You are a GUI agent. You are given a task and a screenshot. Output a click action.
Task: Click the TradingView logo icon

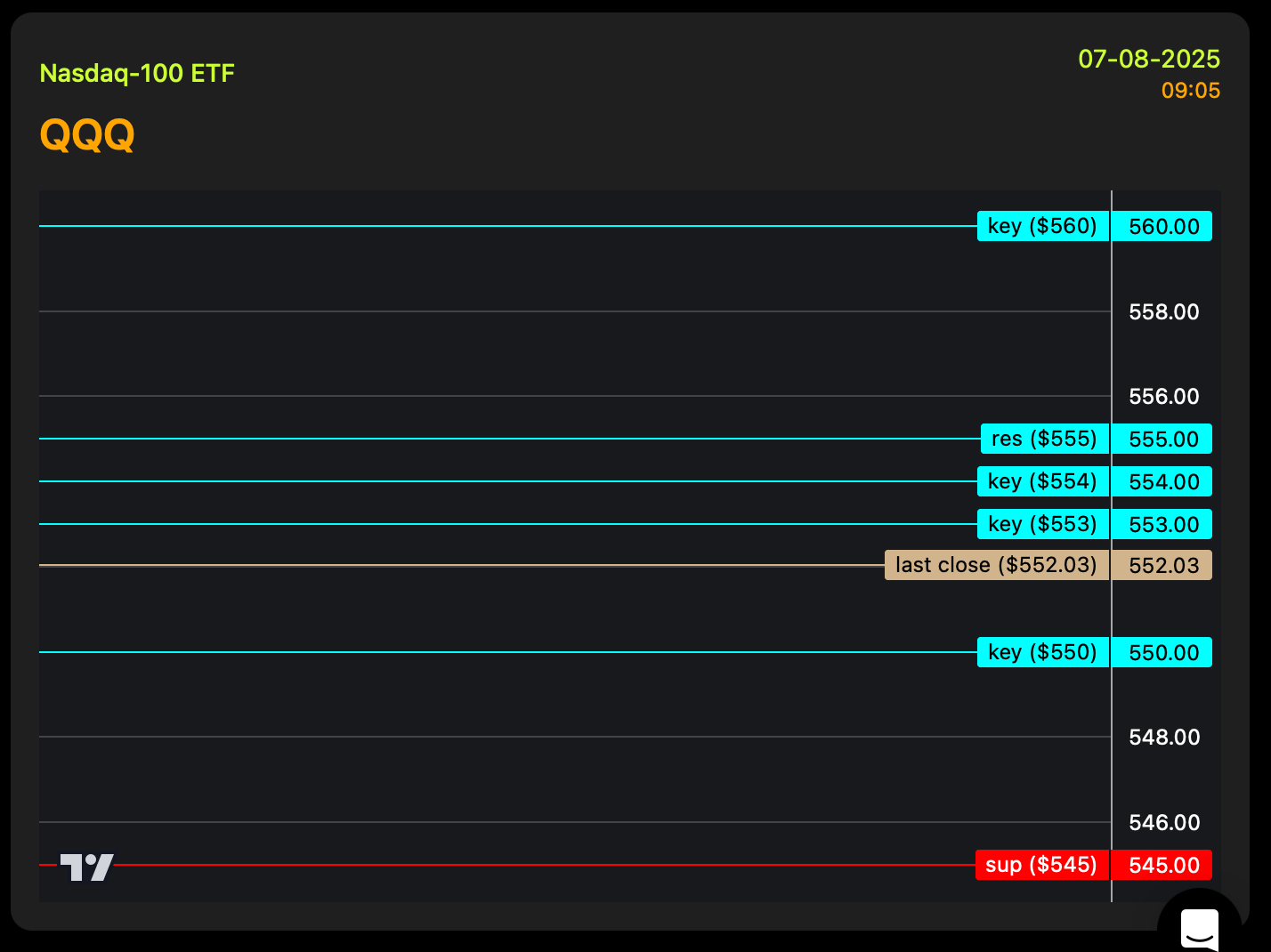click(86, 867)
